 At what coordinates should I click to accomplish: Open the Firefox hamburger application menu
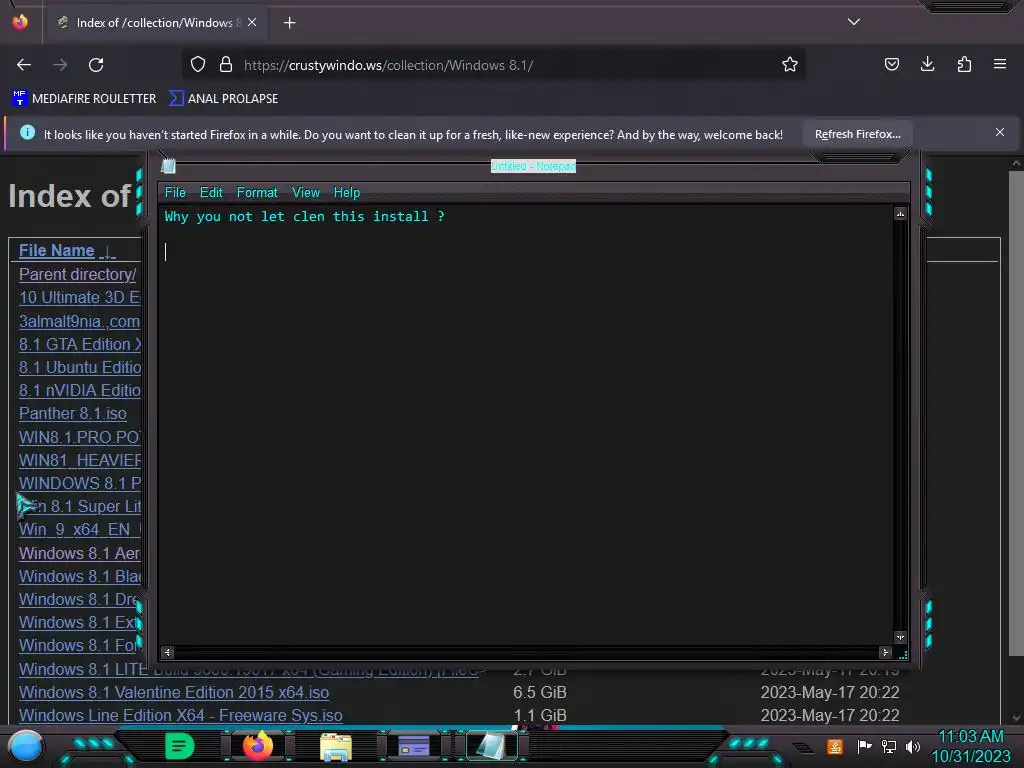pos(1000,64)
